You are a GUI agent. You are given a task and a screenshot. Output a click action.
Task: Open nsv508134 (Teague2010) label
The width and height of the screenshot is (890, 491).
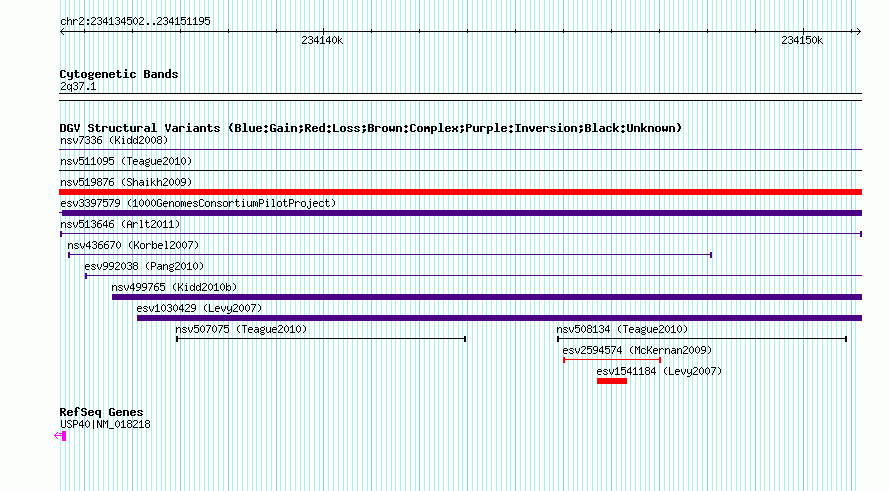click(622, 329)
